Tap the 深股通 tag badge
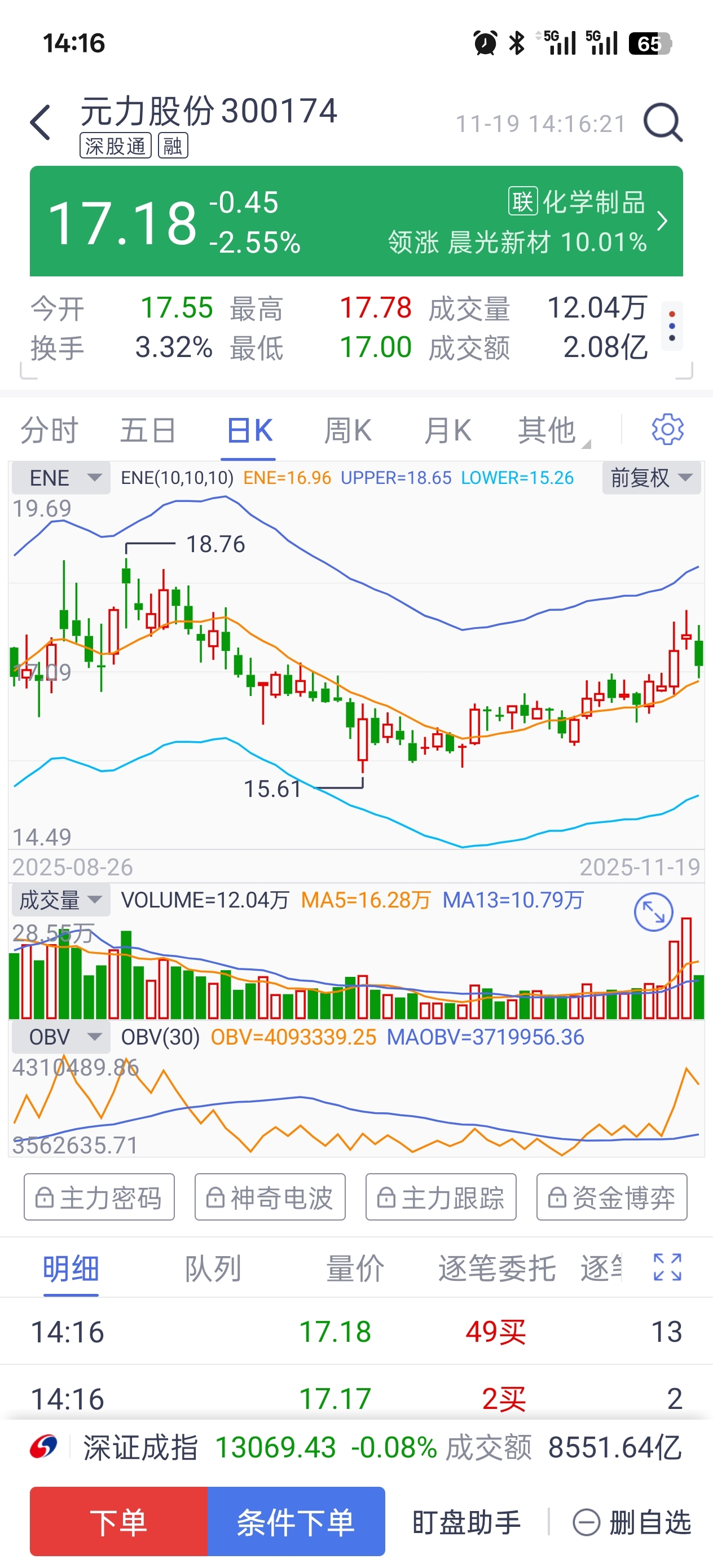Viewport: 713px width, 1568px height. click(116, 146)
